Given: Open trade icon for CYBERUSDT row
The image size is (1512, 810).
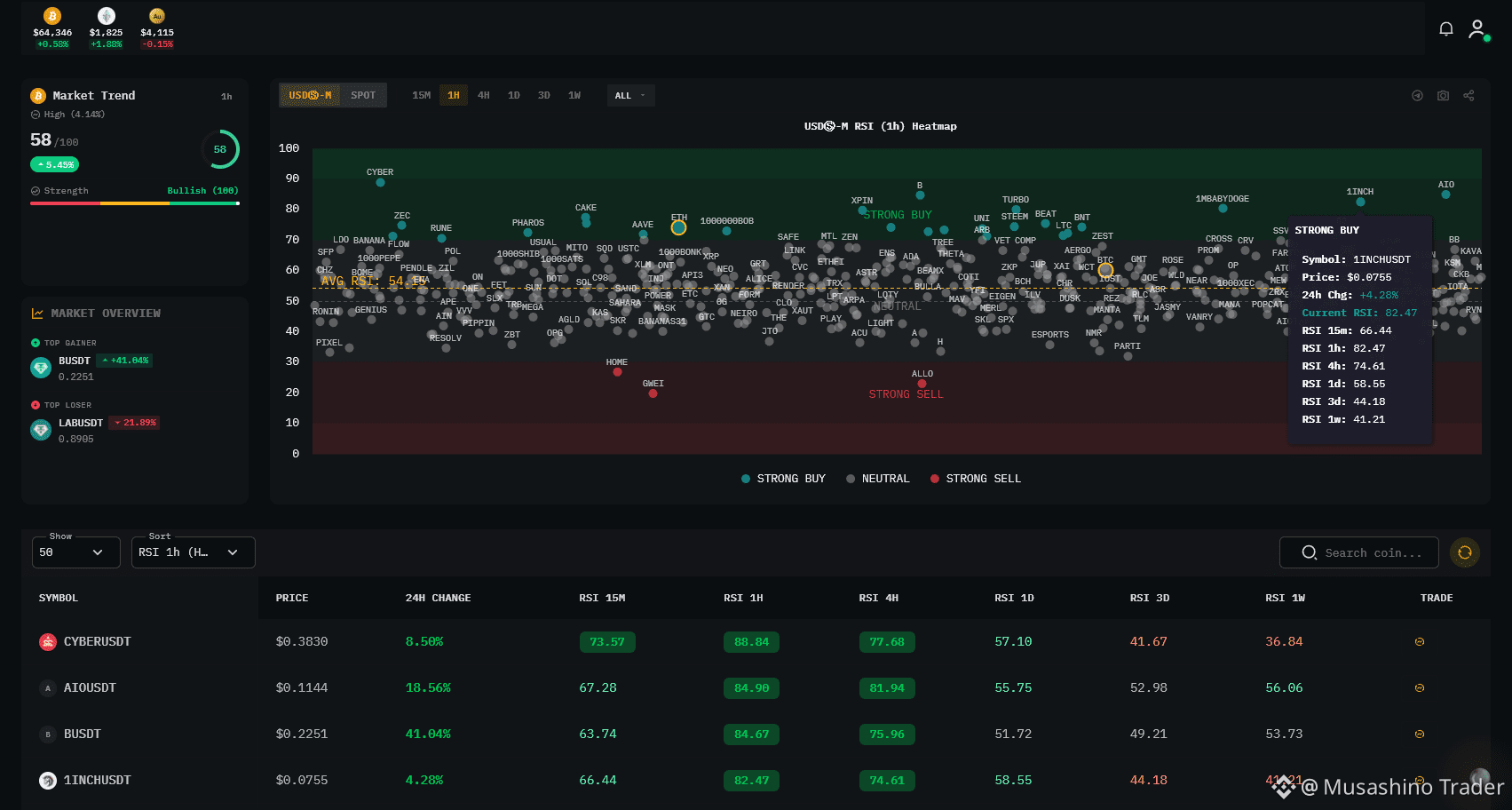Looking at the screenshot, I should 1419,641.
